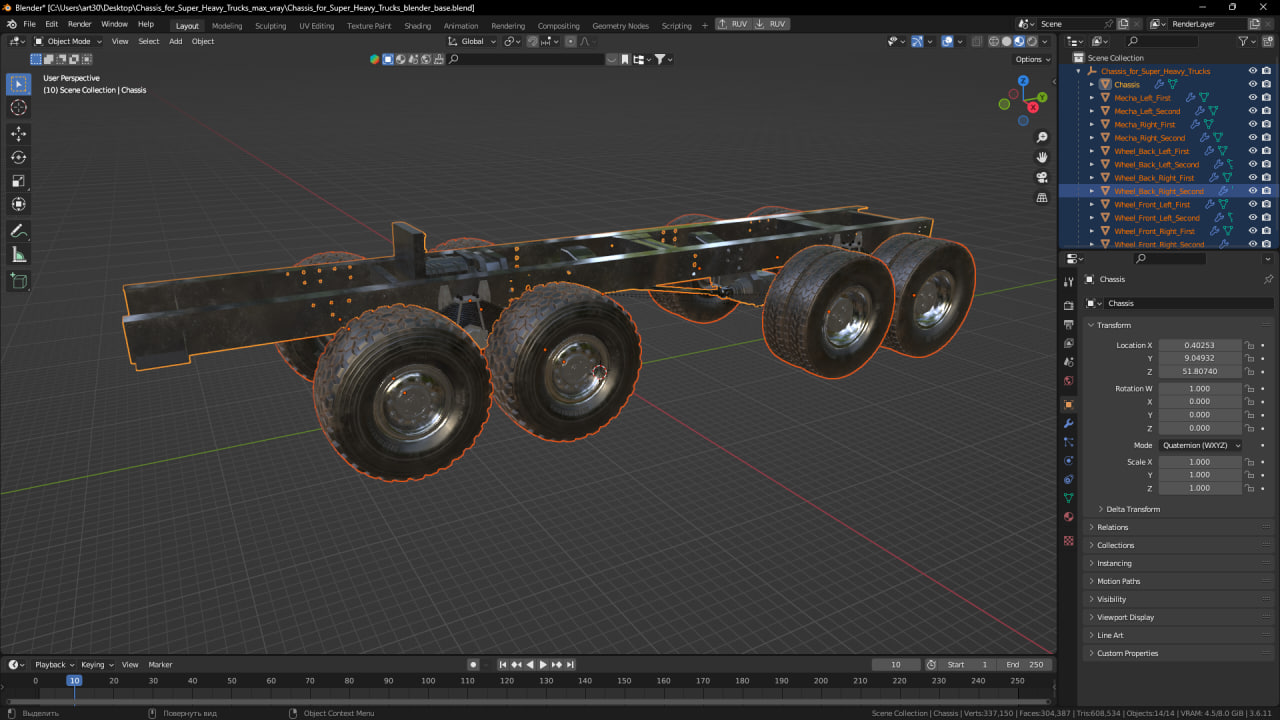Expand the Chassis tree item arrow

click(x=1092, y=84)
